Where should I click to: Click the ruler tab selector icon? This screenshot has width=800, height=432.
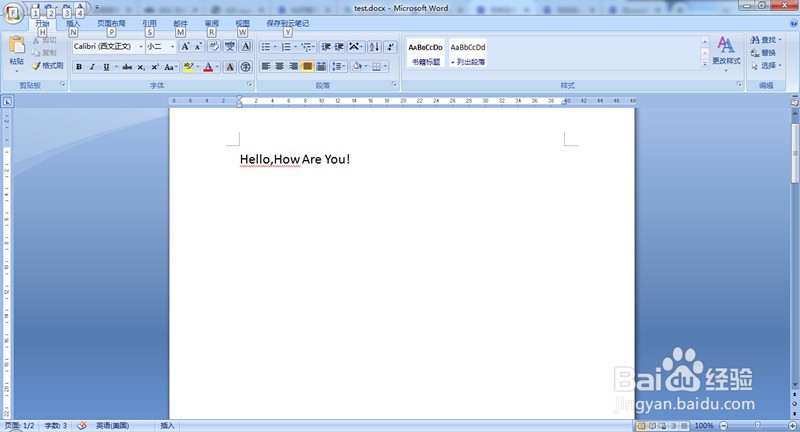click(7, 101)
